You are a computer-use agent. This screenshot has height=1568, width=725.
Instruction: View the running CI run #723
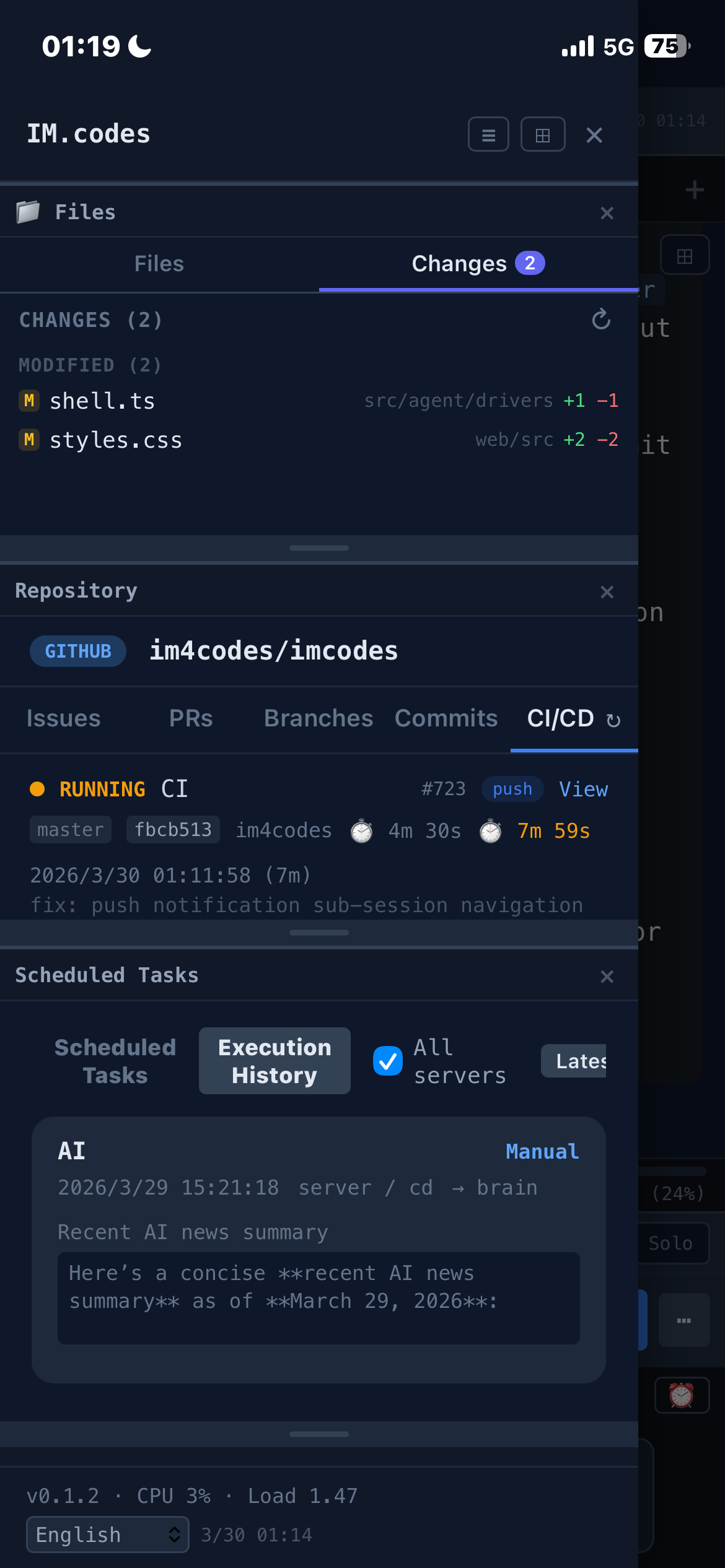pos(583,789)
